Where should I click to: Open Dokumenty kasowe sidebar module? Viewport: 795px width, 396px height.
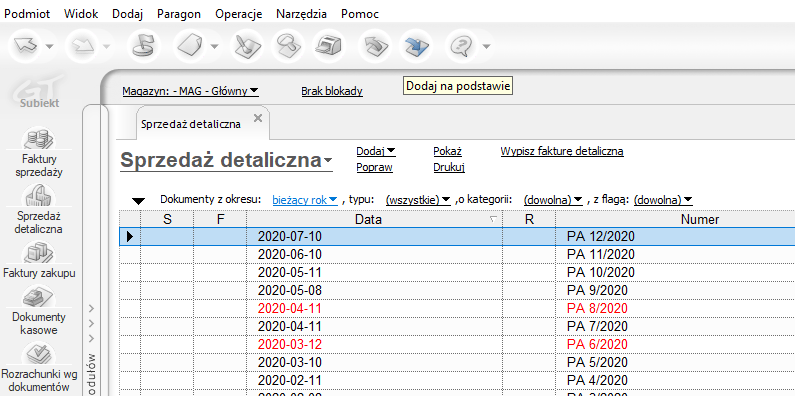point(39,310)
